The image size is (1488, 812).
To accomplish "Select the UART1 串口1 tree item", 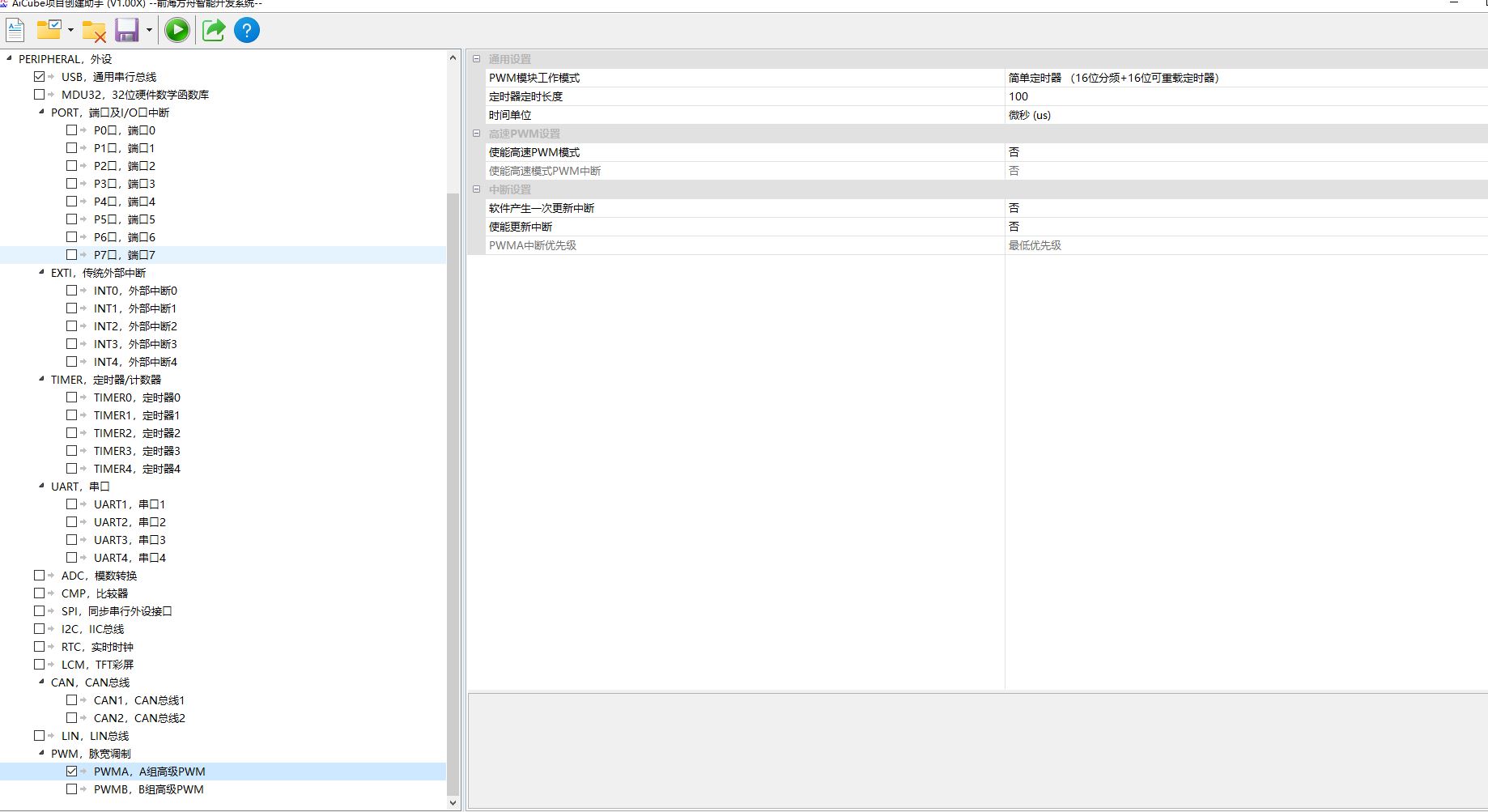I will click(130, 504).
